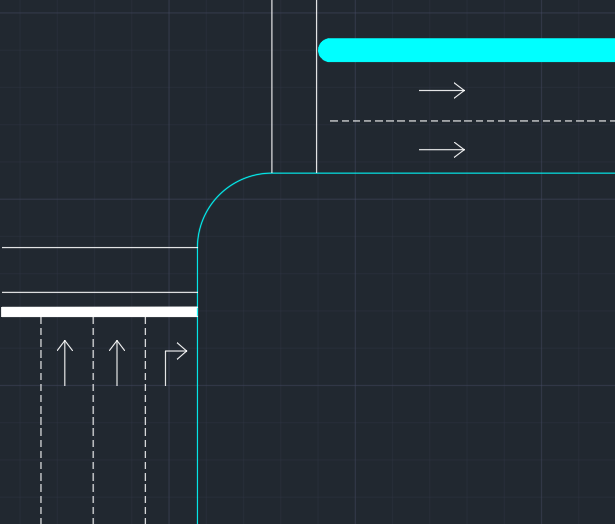
Task: Click the cyan vertical curb line
Action: (198, 400)
